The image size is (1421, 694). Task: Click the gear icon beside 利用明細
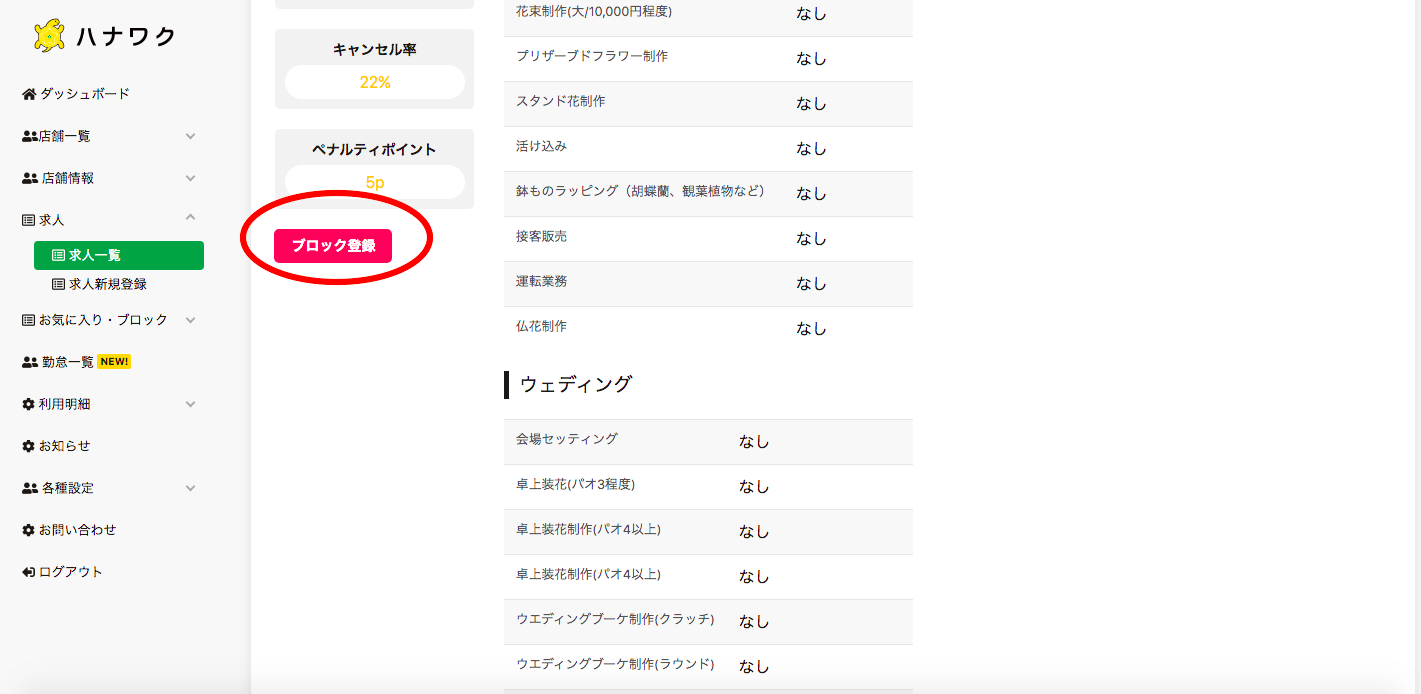coord(28,404)
